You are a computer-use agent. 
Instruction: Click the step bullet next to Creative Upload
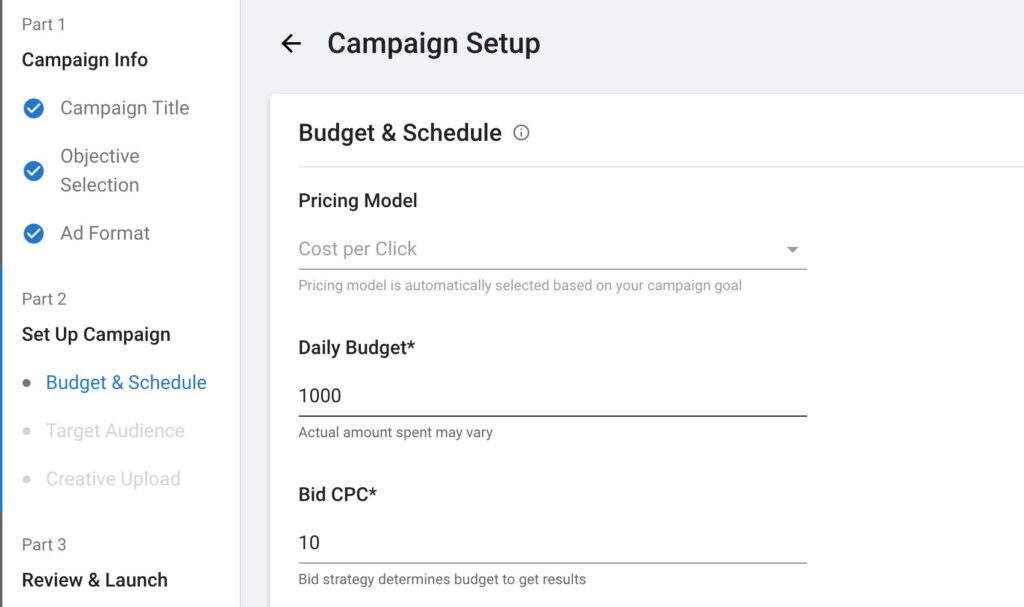pyautogui.click(x=27, y=479)
